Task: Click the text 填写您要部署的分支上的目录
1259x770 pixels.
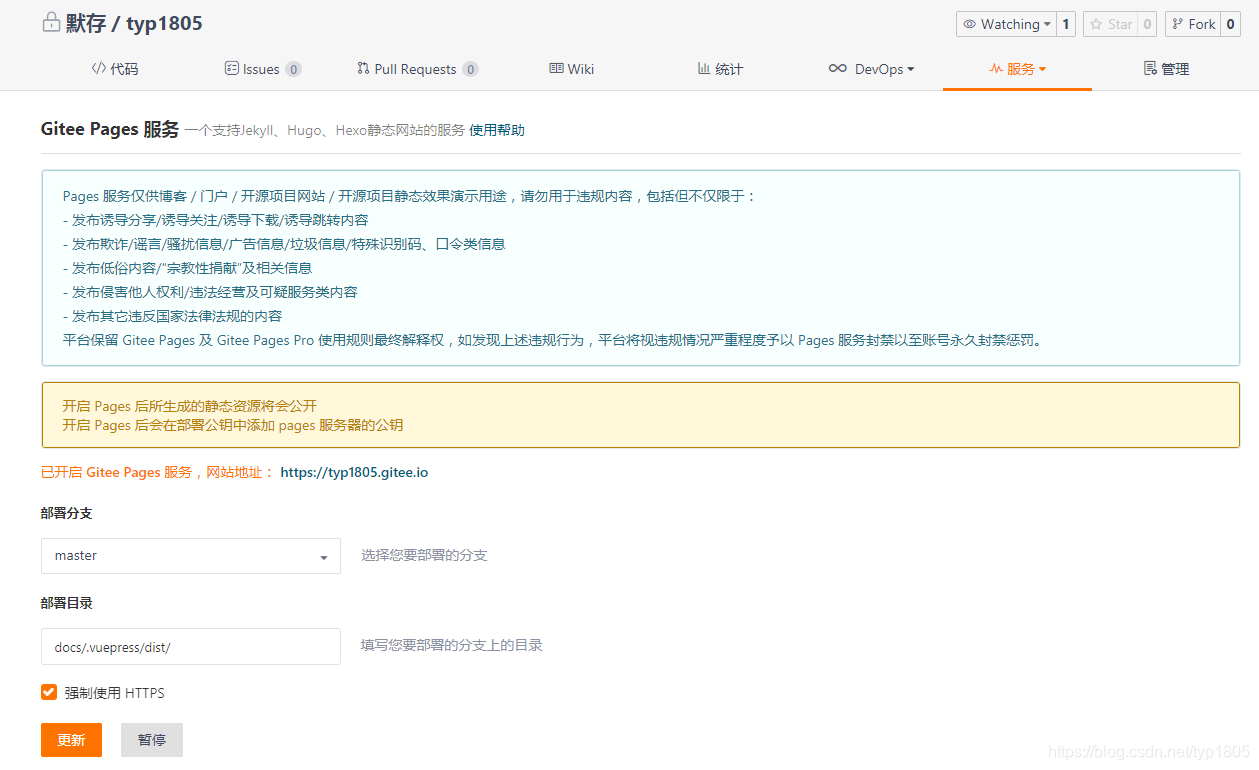Action: [x=452, y=646]
